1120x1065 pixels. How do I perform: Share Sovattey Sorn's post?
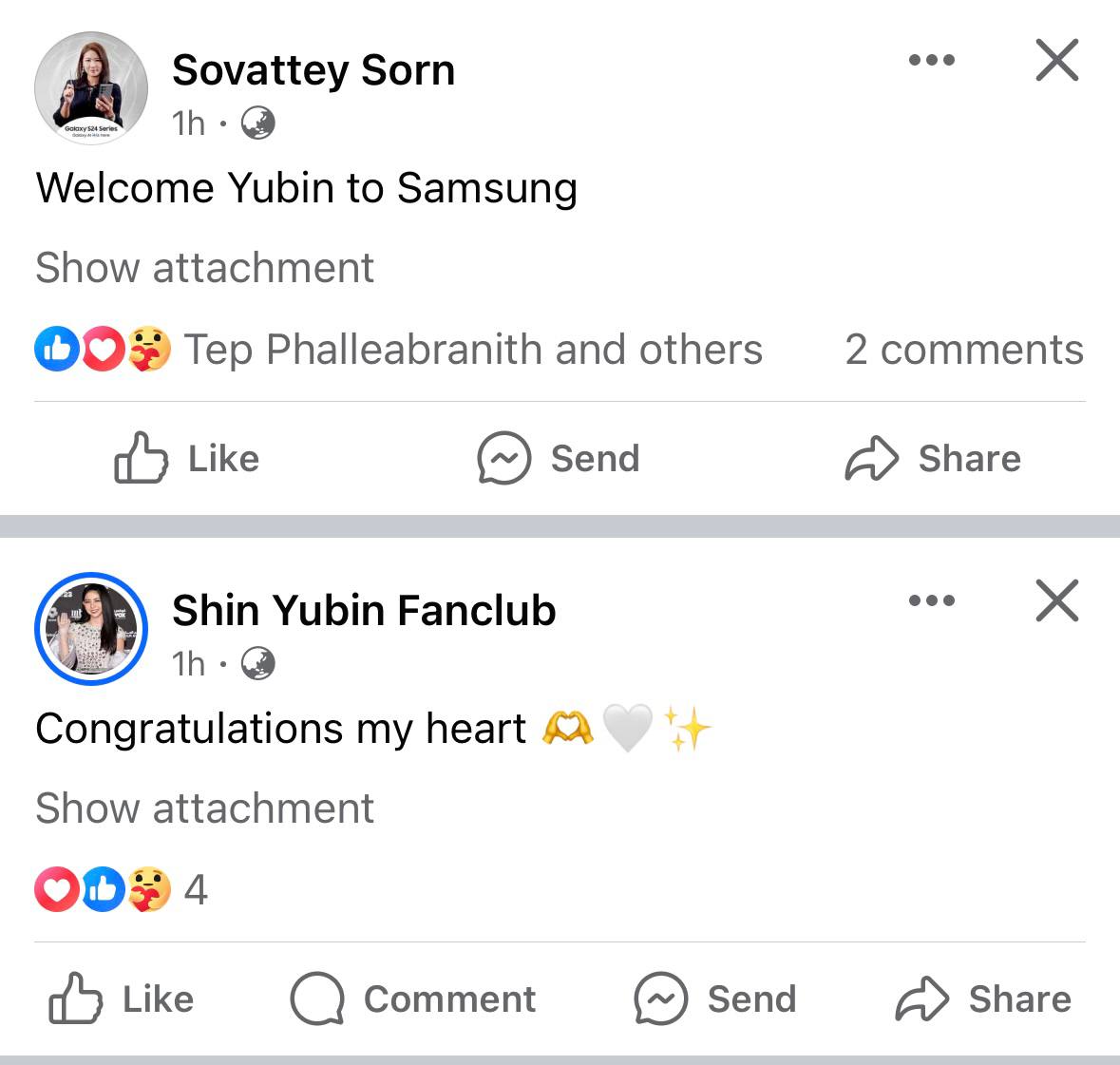click(933, 459)
